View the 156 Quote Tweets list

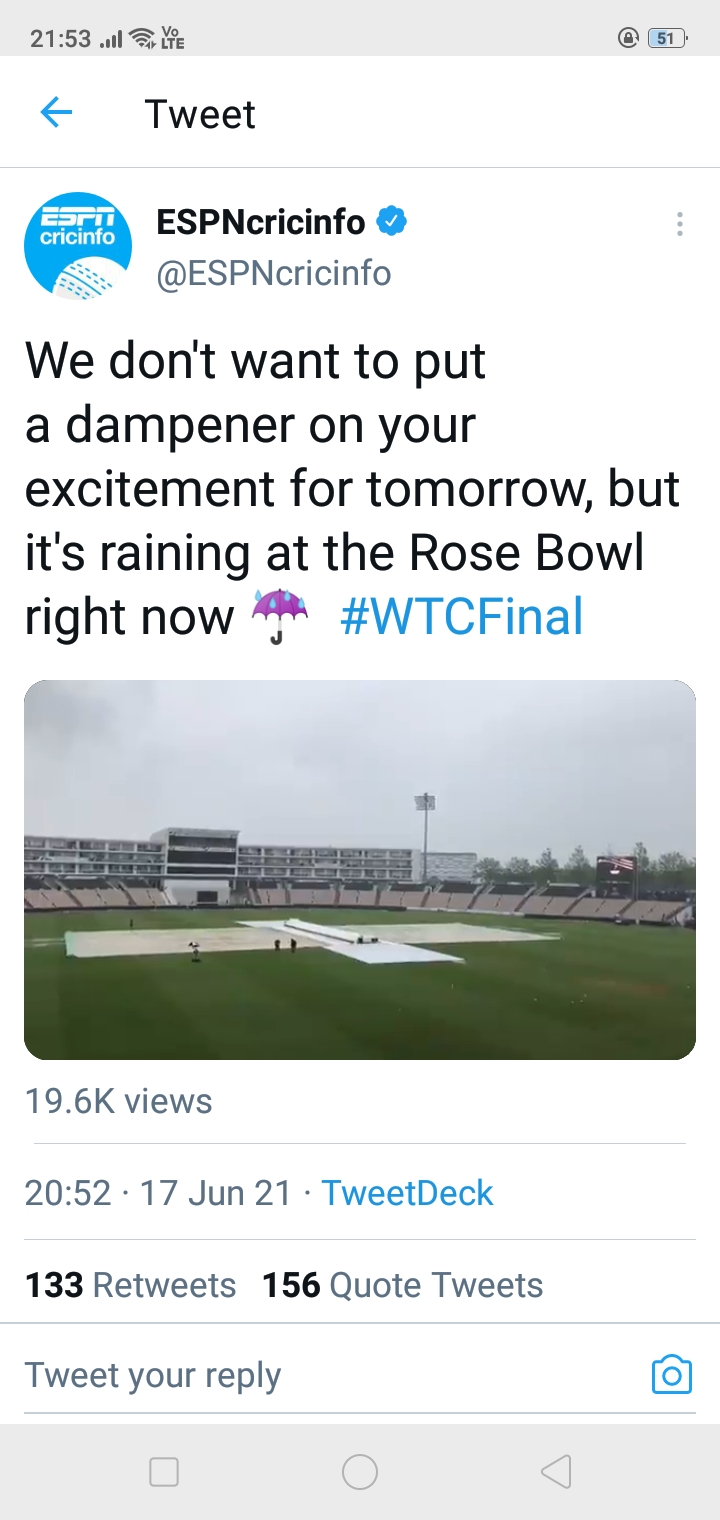tap(402, 1285)
